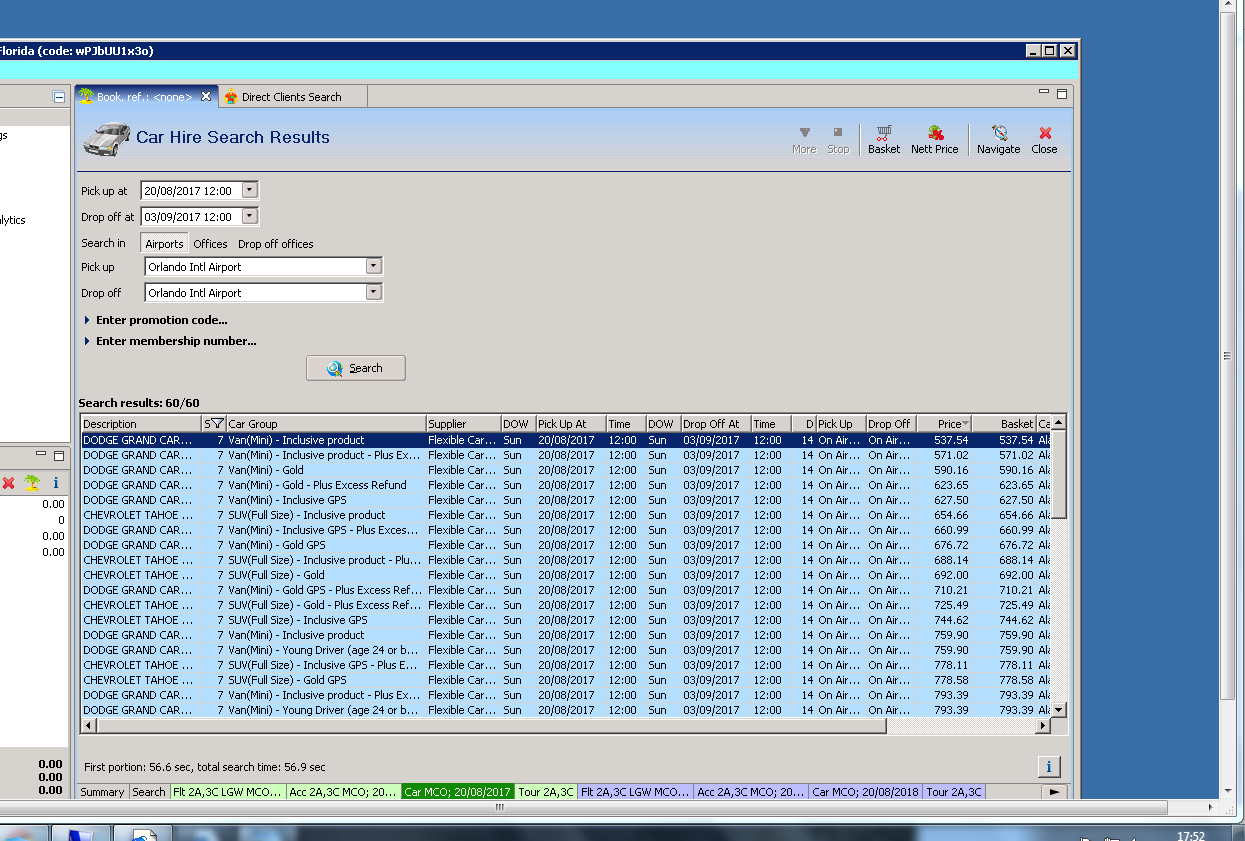Select the Airports search option

pyautogui.click(x=164, y=244)
